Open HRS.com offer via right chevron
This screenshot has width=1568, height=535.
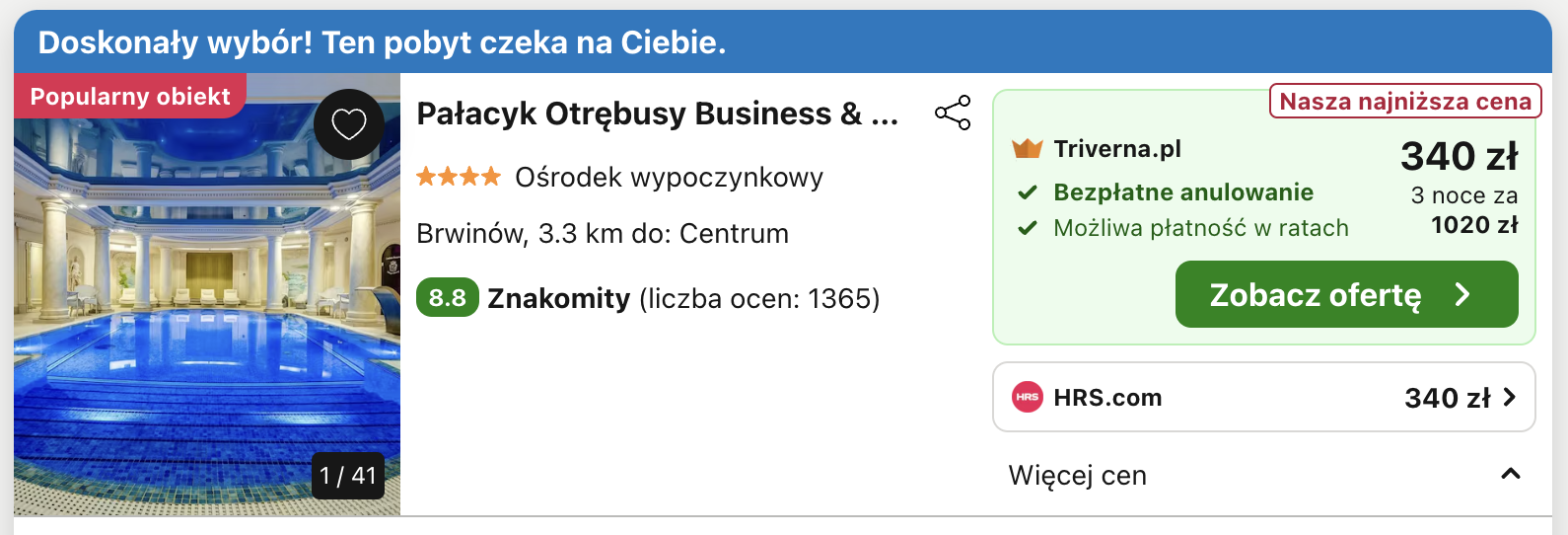[1509, 397]
